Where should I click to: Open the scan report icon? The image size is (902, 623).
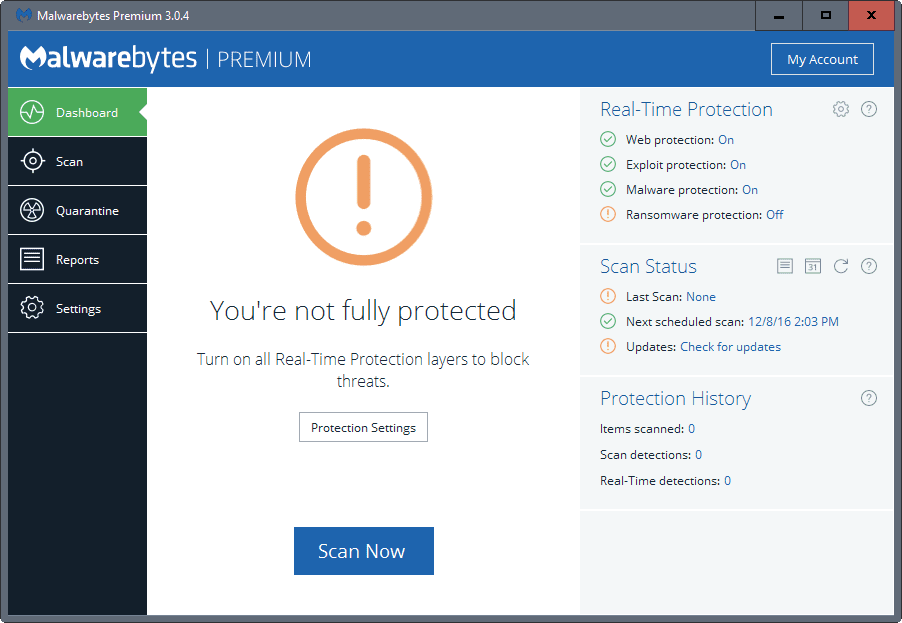(x=785, y=266)
